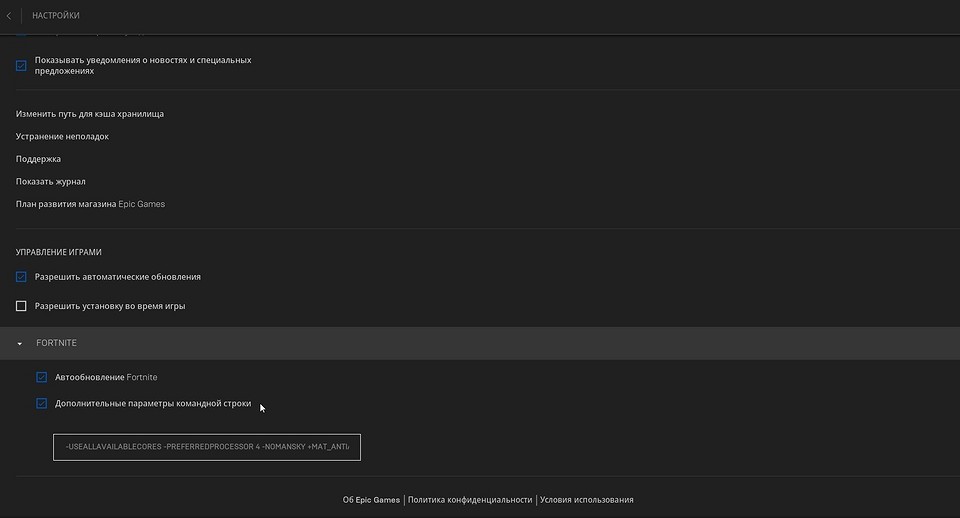Viewport: 960px width, 518px height.
Task: Open План развития магазина Epic Games
Action: point(90,204)
